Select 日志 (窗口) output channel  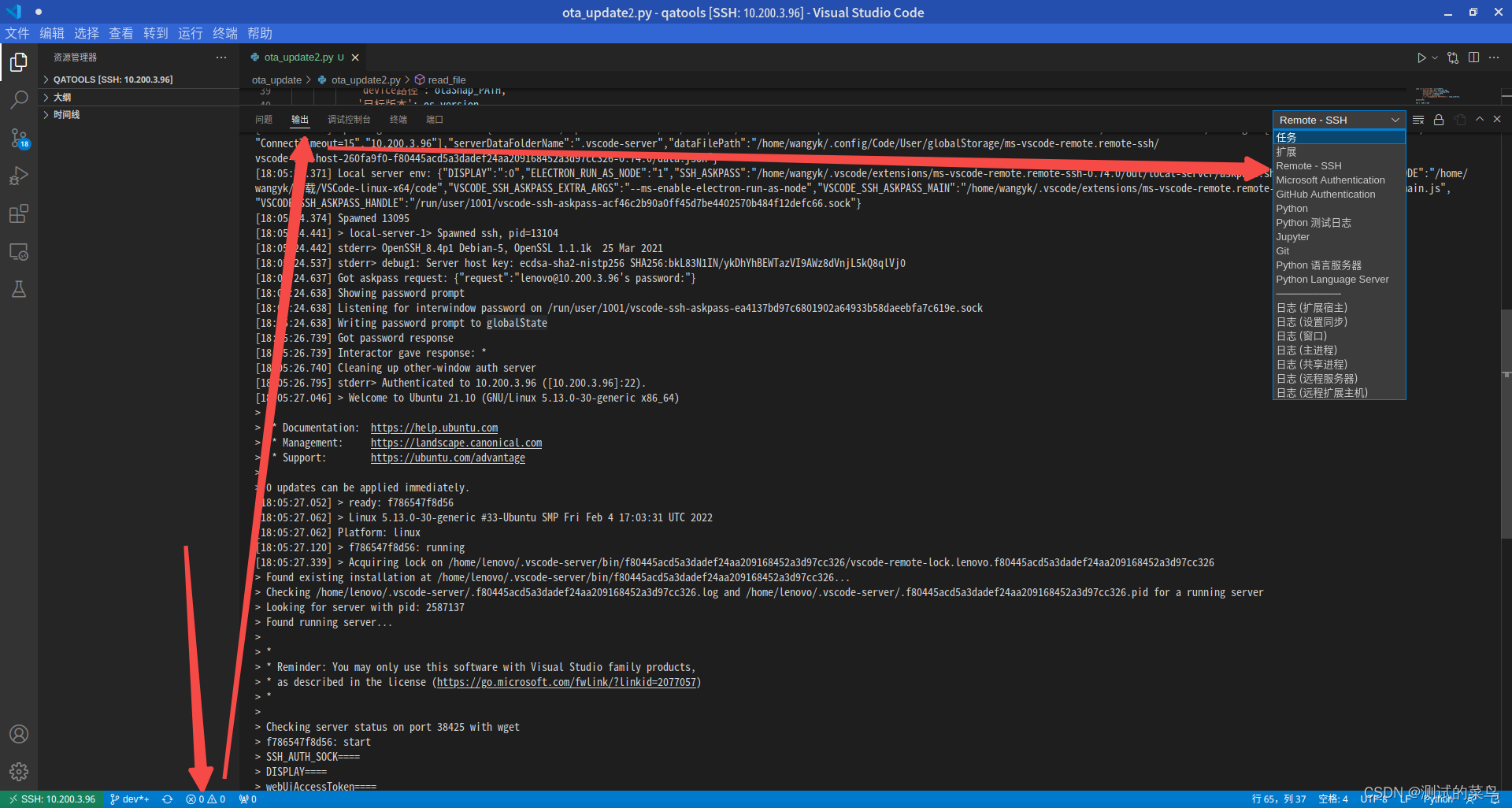[1339, 335]
